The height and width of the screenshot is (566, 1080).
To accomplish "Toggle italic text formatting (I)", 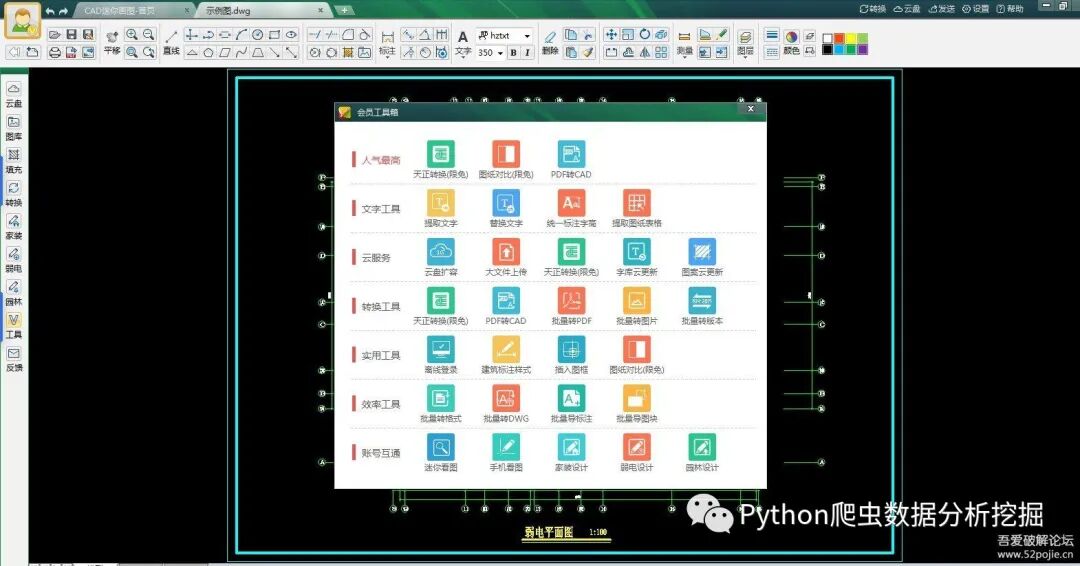I will click(528, 52).
